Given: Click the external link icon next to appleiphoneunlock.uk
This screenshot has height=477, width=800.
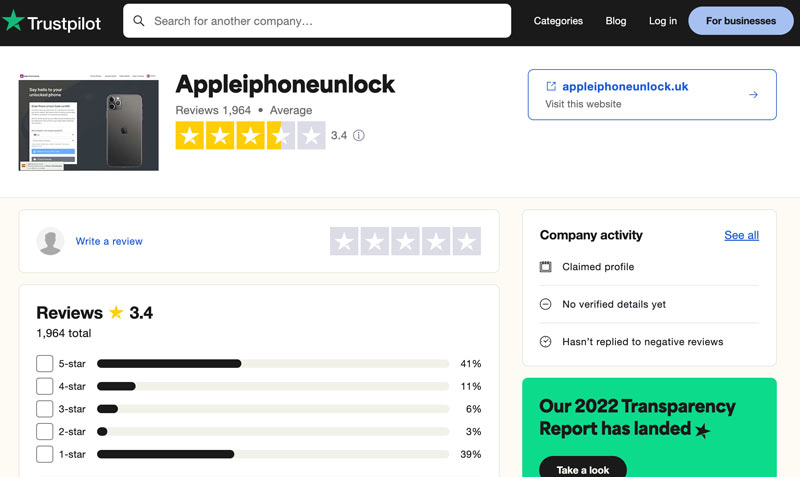Looking at the screenshot, I should pos(551,86).
